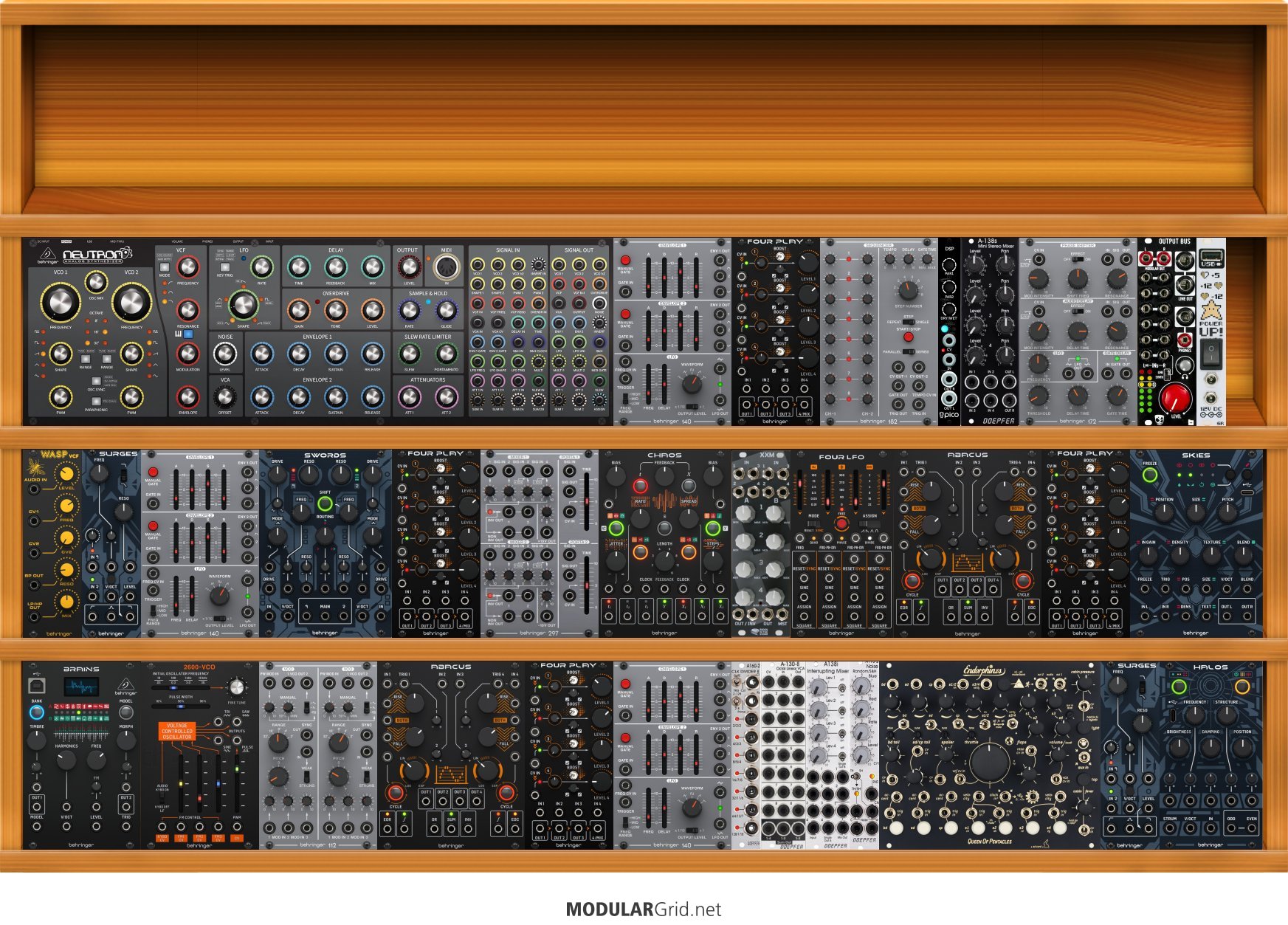Click the Neutron VCA Offset knob

click(x=224, y=398)
